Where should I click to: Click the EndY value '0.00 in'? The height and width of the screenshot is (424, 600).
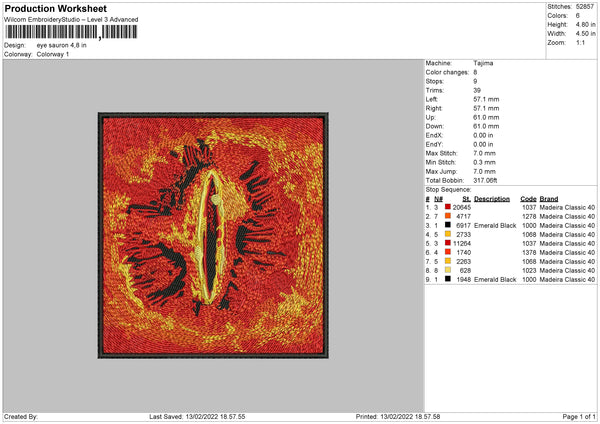coord(483,145)
